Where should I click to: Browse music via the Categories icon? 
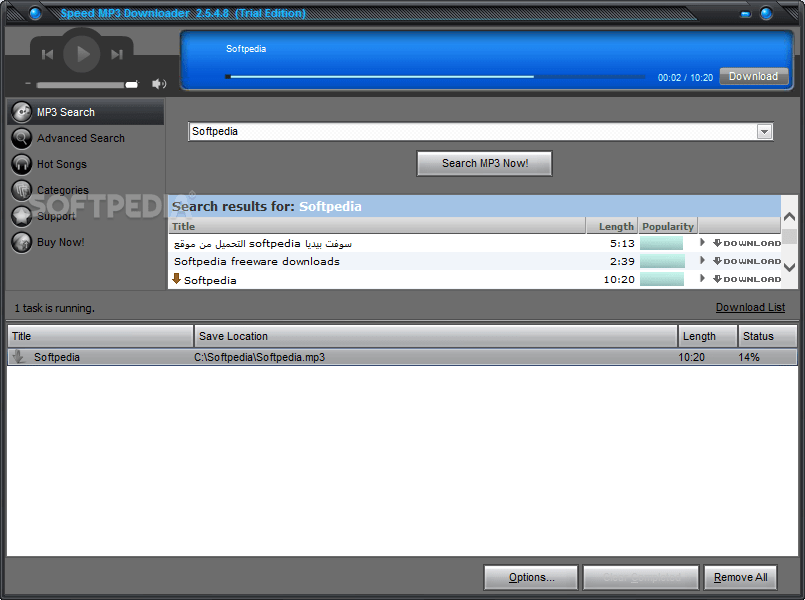pyautogui.click(x=21, y=189)
